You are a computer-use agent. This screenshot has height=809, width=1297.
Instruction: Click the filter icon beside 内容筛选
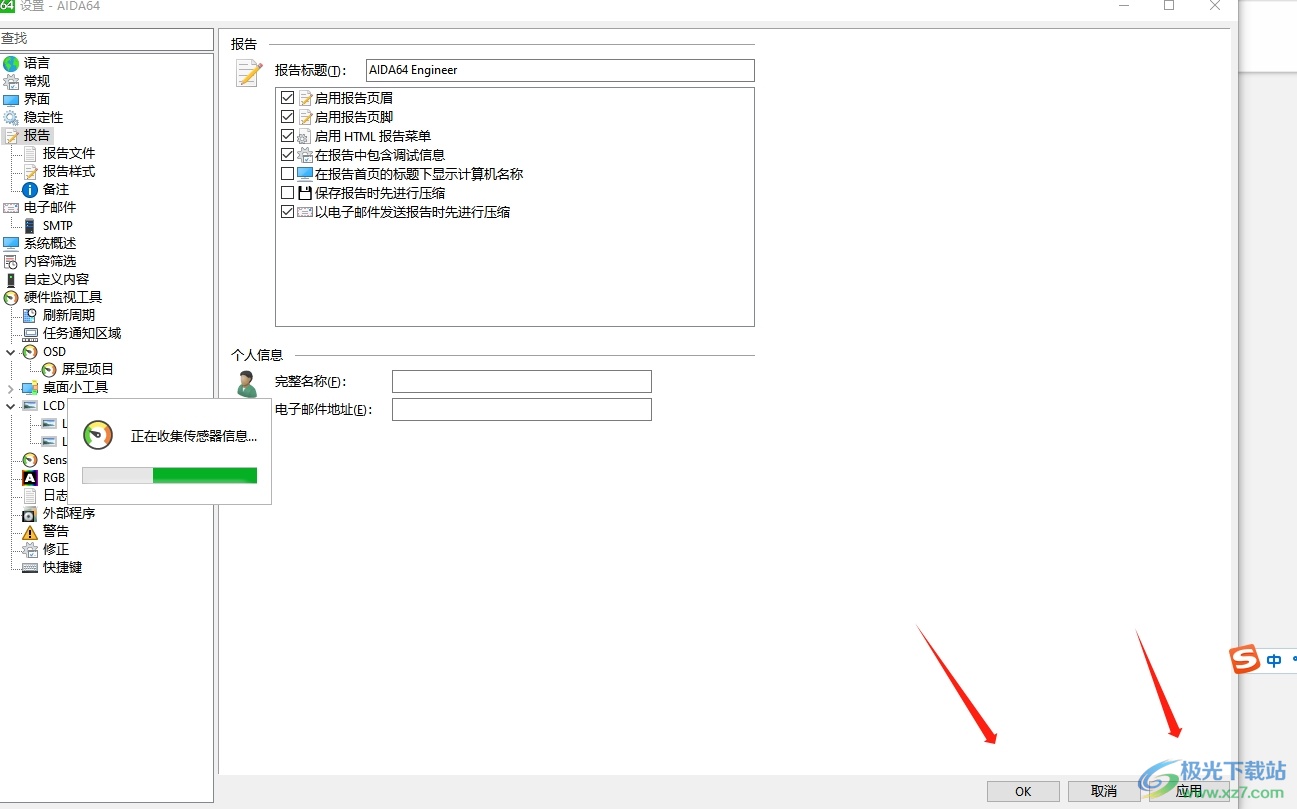11,261
